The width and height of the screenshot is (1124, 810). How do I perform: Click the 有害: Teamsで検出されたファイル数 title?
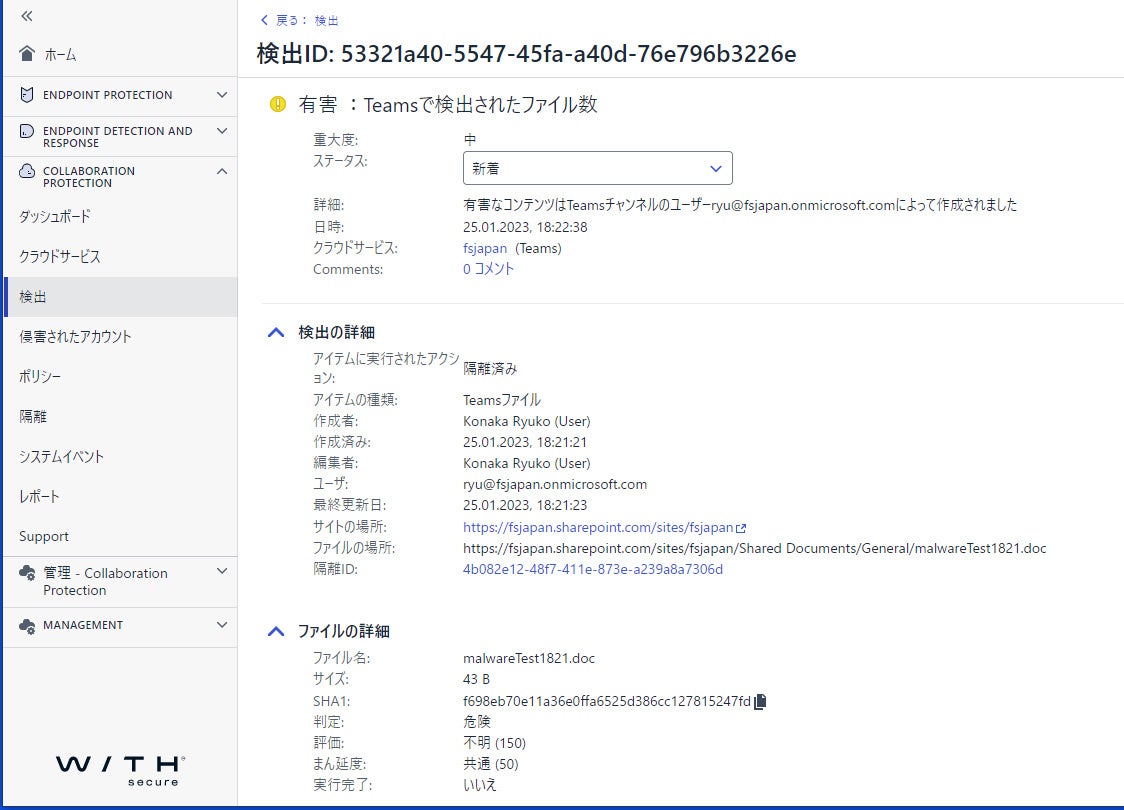(x=448, y=105)
